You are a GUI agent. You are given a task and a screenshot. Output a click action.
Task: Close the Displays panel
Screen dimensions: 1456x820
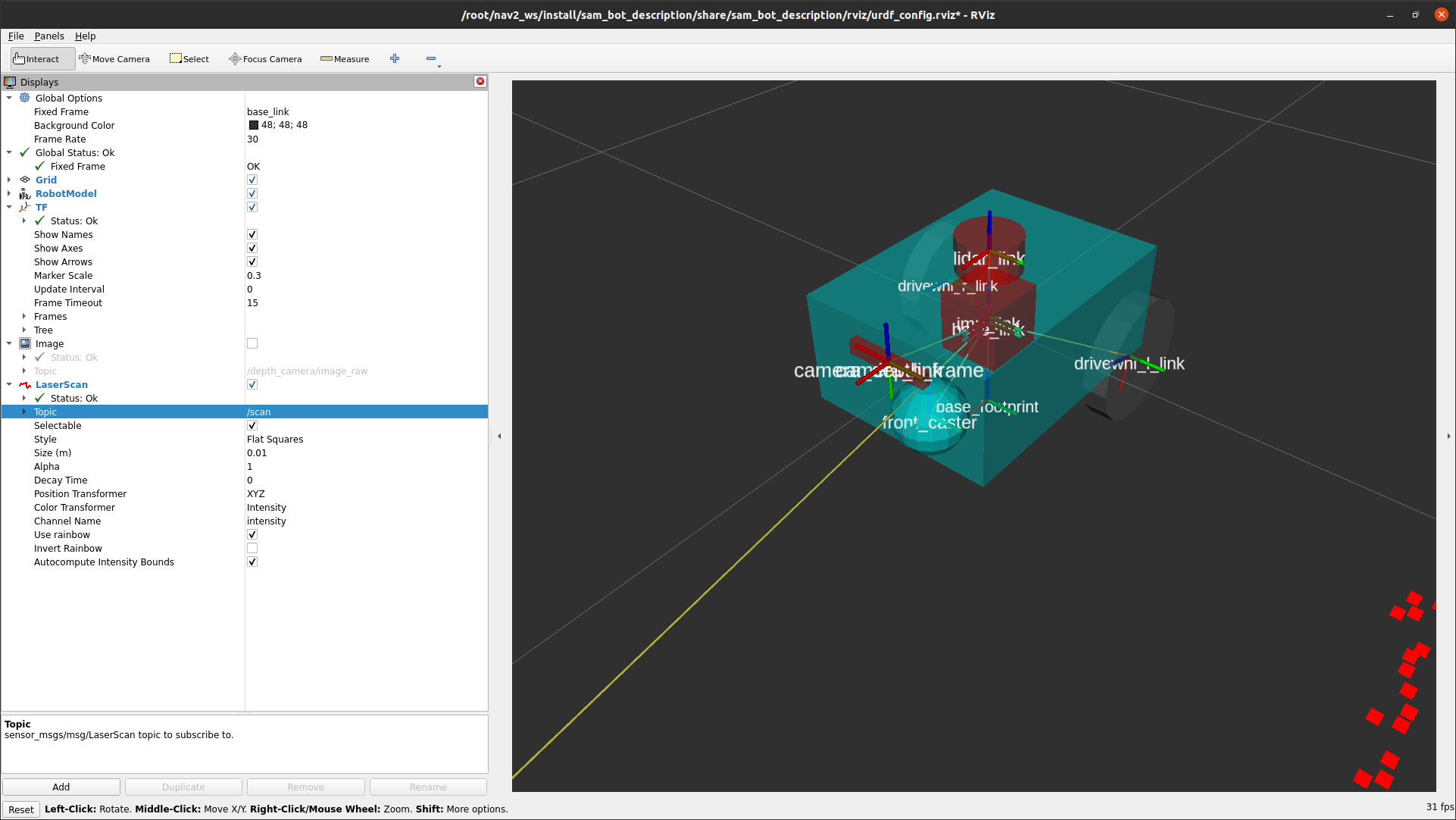[x=480, y=81]
